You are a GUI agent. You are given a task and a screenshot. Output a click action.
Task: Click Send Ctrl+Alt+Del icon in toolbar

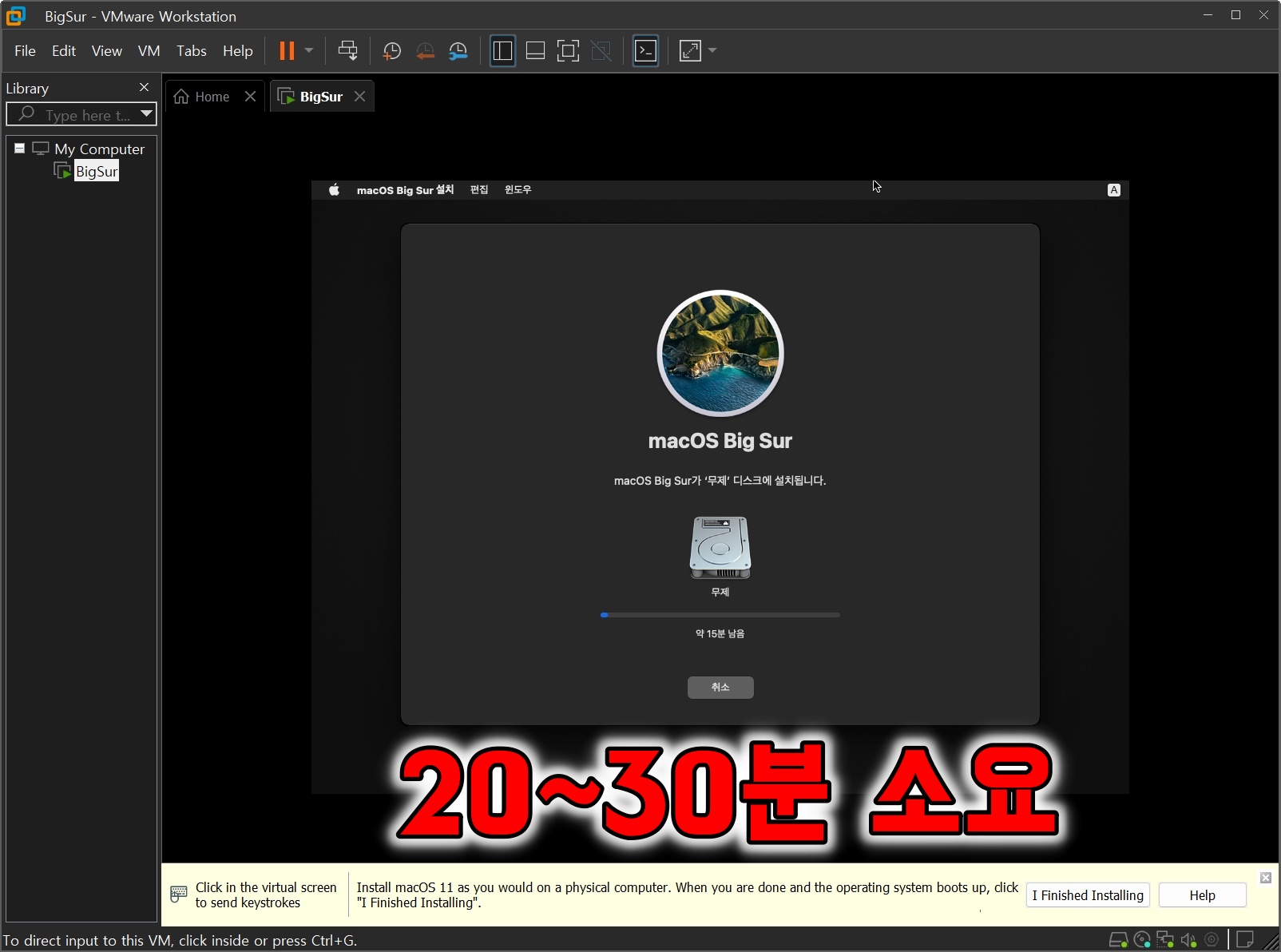(x=347, y=51)
